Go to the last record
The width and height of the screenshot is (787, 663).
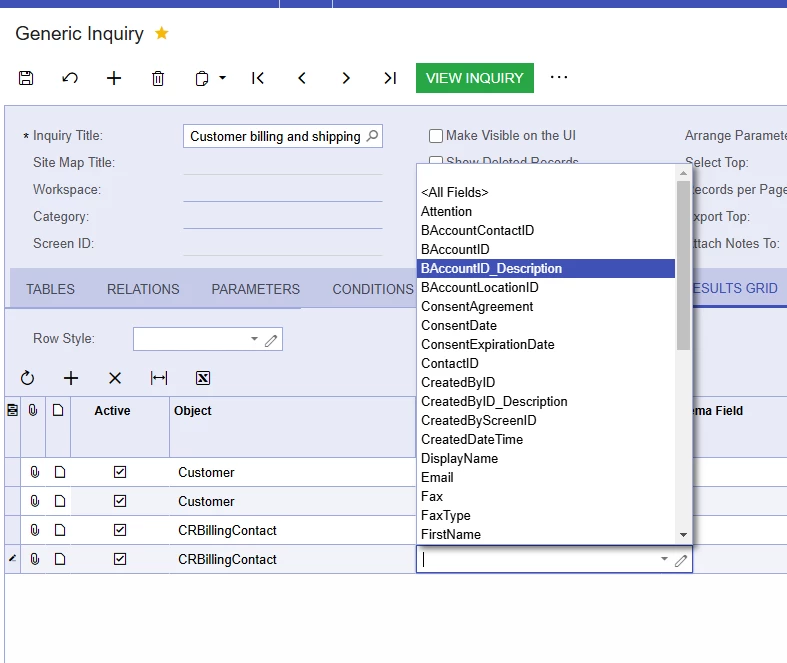tap(390, 78)
